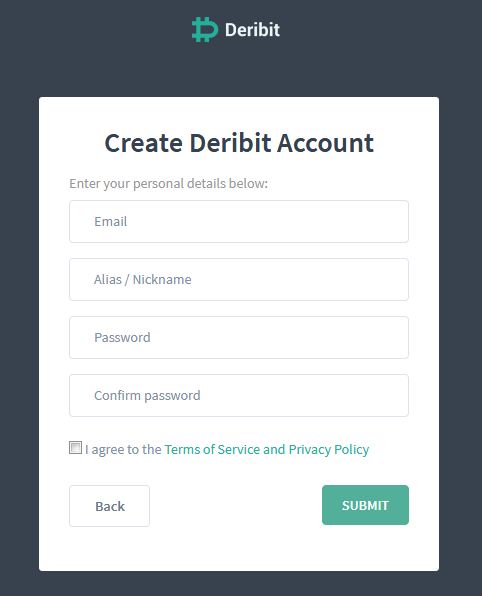The height and width of the screenshot is (596, 482).
Task: Submit the form with SUBMIT button
Action: click(x=365, y=505)
